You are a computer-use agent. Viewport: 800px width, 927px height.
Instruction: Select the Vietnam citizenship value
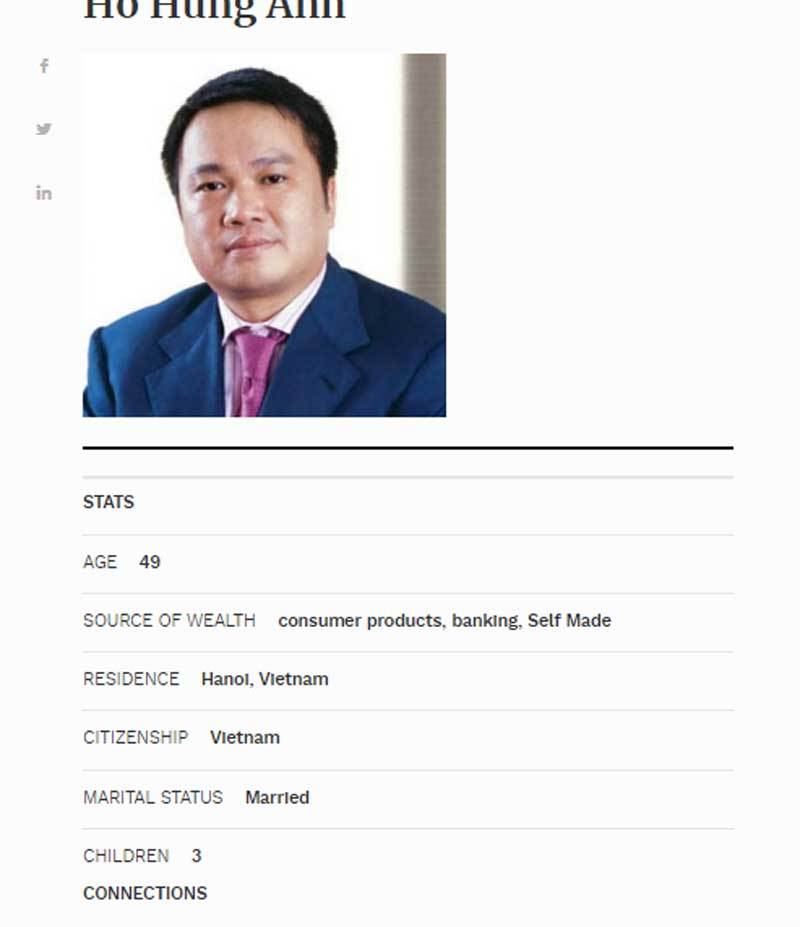(245, 737)
